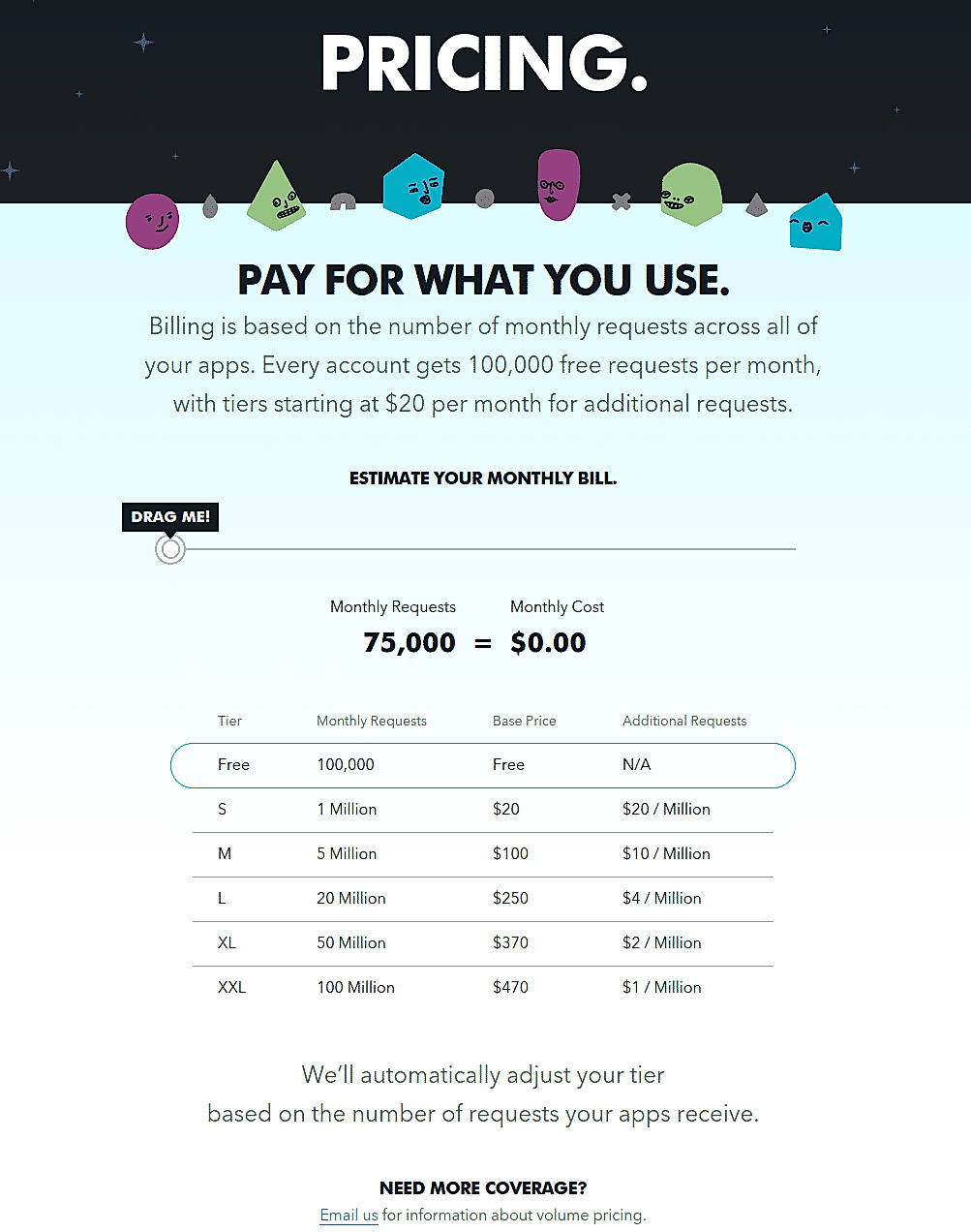Screen dimensions: 971x1232
Task: Click the small gray circle decoration
Action: click(484, 200)
